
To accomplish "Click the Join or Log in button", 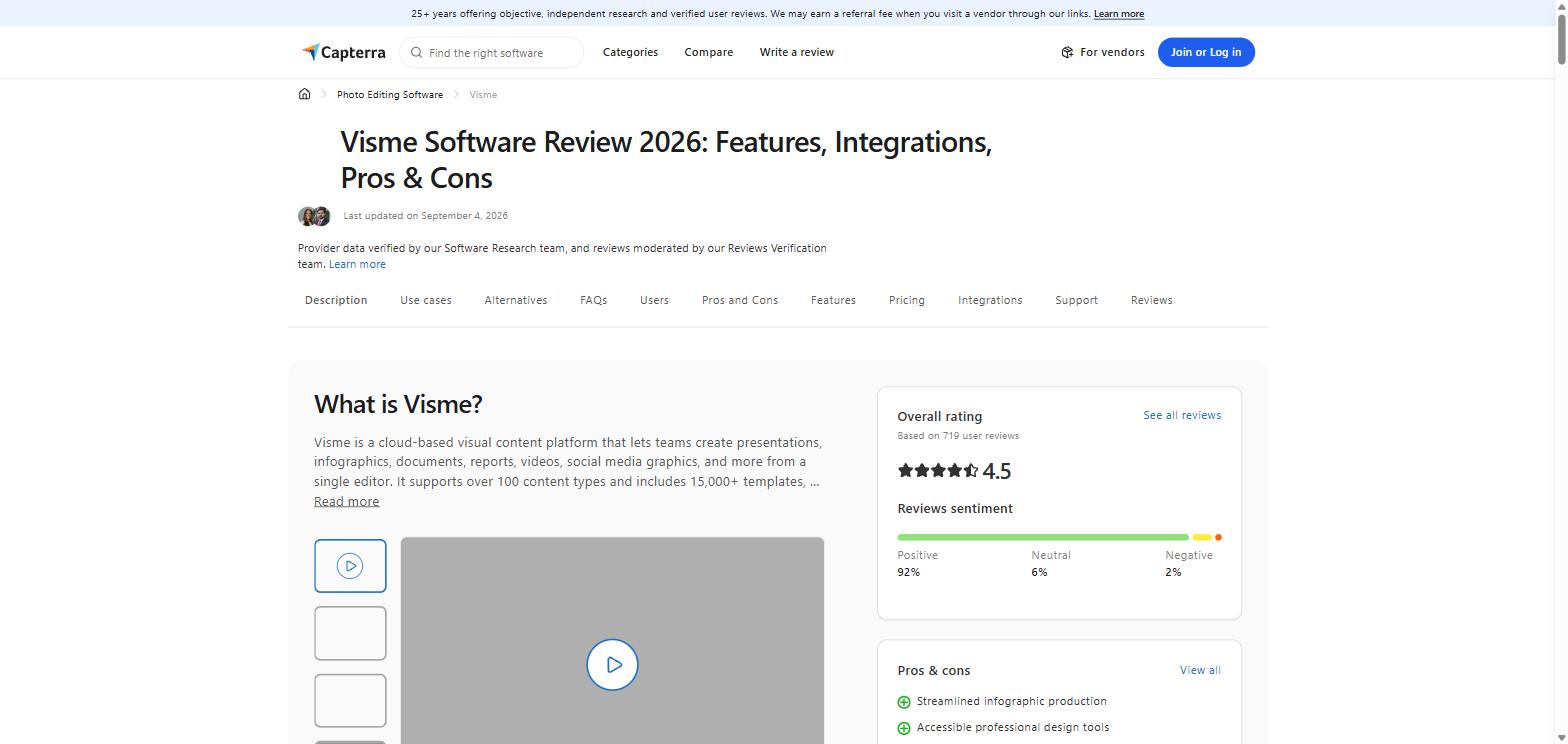I will click(1206, 52).
